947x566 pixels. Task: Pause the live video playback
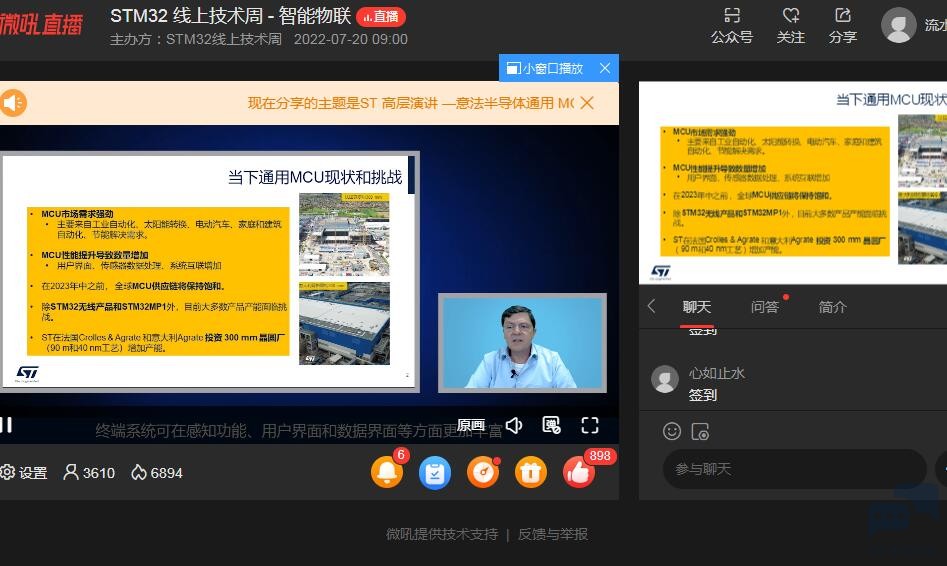pyautogui.click(x=6, y=425)
